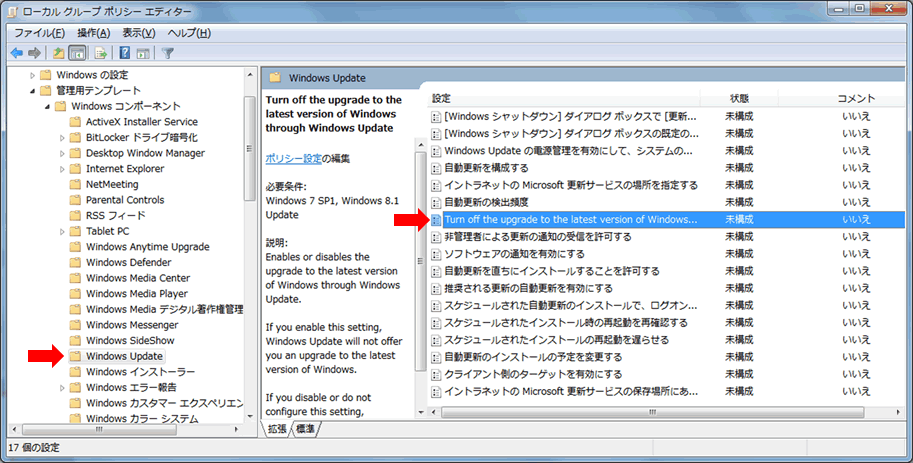
Task: Select the 'Turn off the upgrade to the latest version' policy row
Action: [667, 220]
